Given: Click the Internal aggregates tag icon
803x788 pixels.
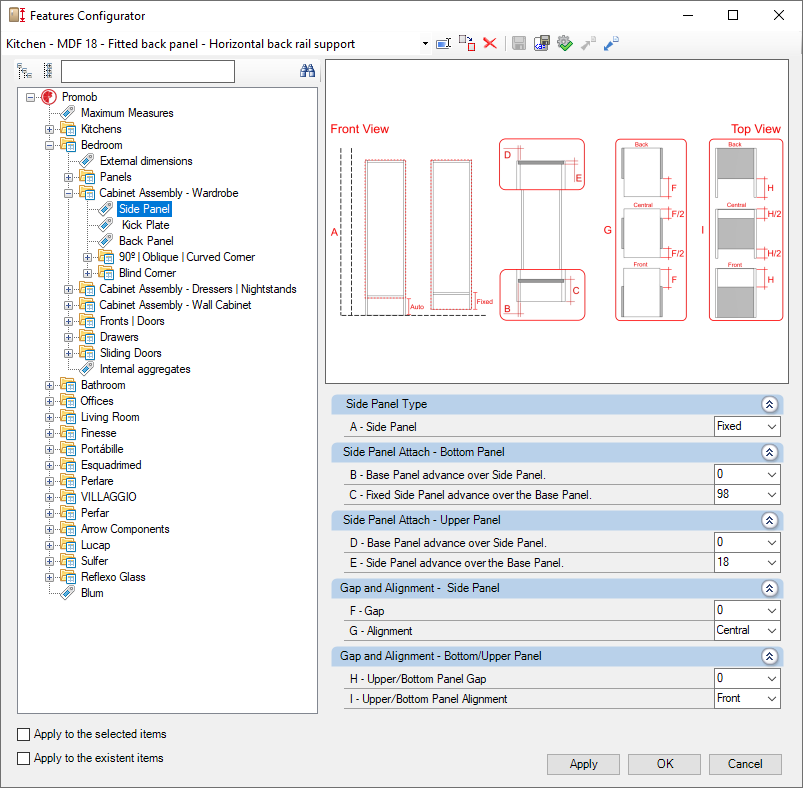Looking at the screenshot, I should pyautogui.click(x=87, y=369).
